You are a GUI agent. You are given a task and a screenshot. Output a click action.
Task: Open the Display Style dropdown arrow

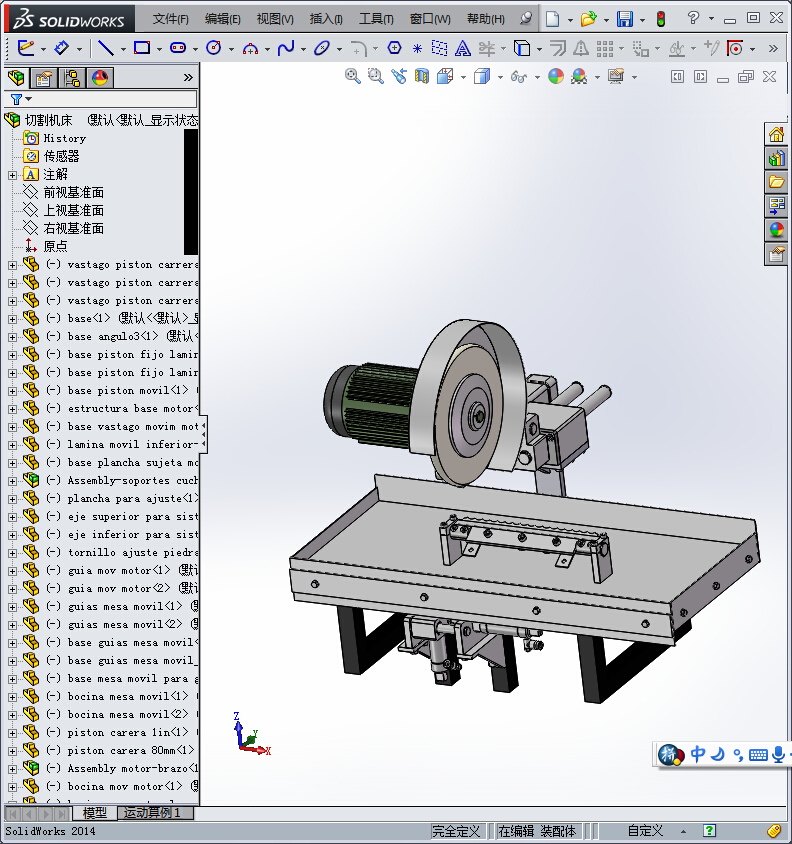click(500, 78)
